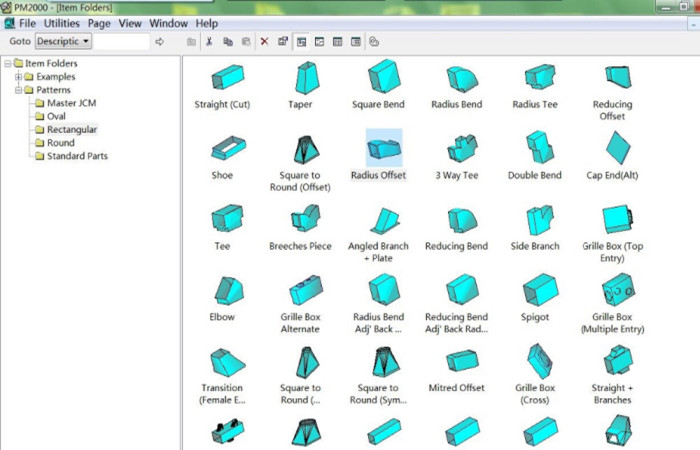Select Grille Box (Top Entry) pattern
700x450 pixels.
[x=612, y=234]
